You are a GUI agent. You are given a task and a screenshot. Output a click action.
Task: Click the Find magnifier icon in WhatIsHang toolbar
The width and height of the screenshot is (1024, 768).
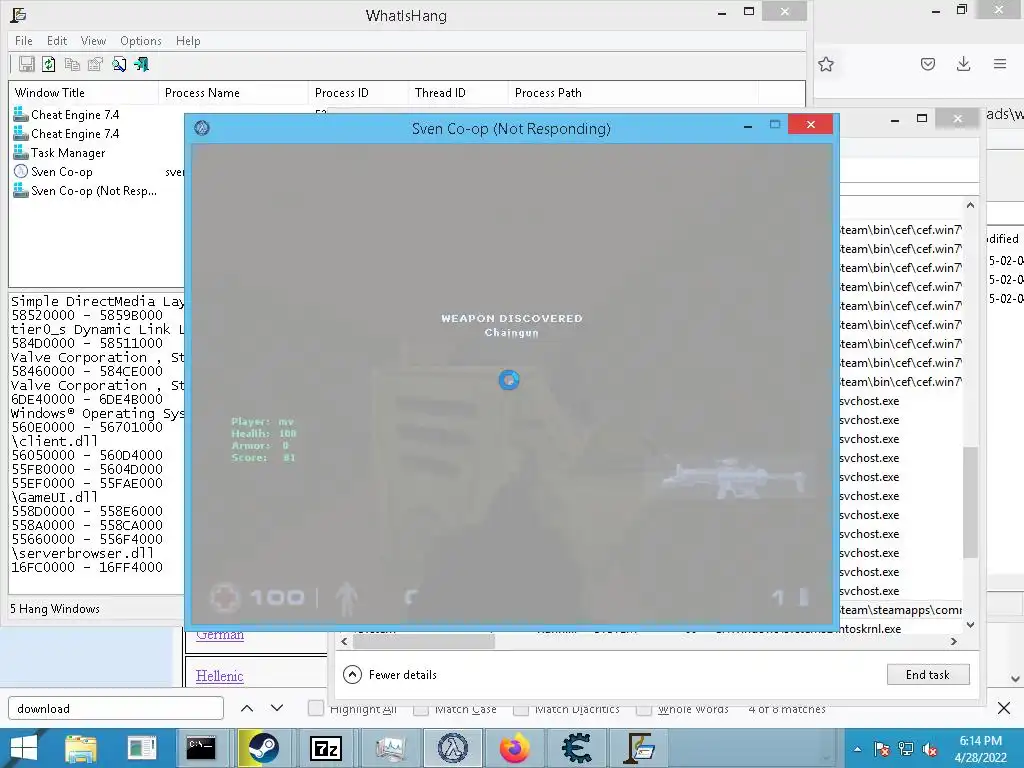[119, 64]
